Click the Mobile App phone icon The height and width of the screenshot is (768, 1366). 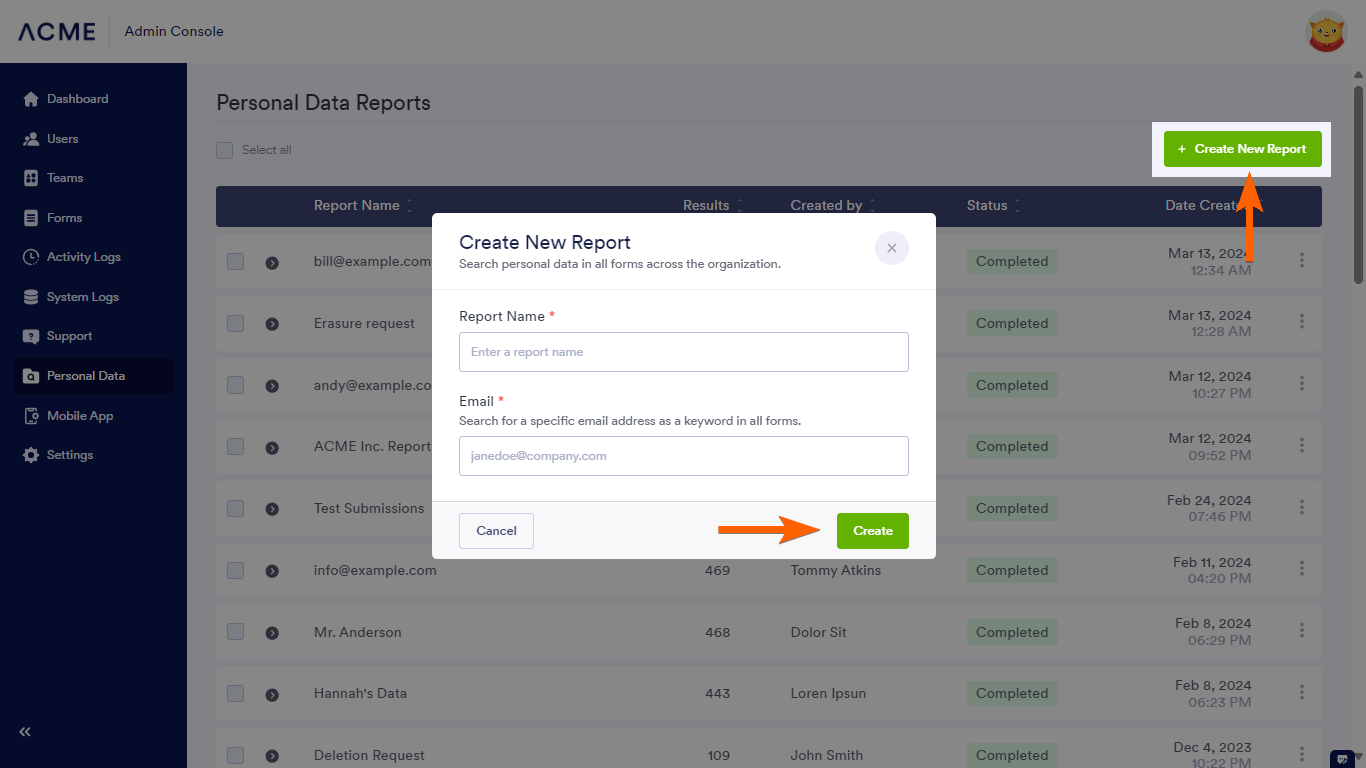click(30, 416)
